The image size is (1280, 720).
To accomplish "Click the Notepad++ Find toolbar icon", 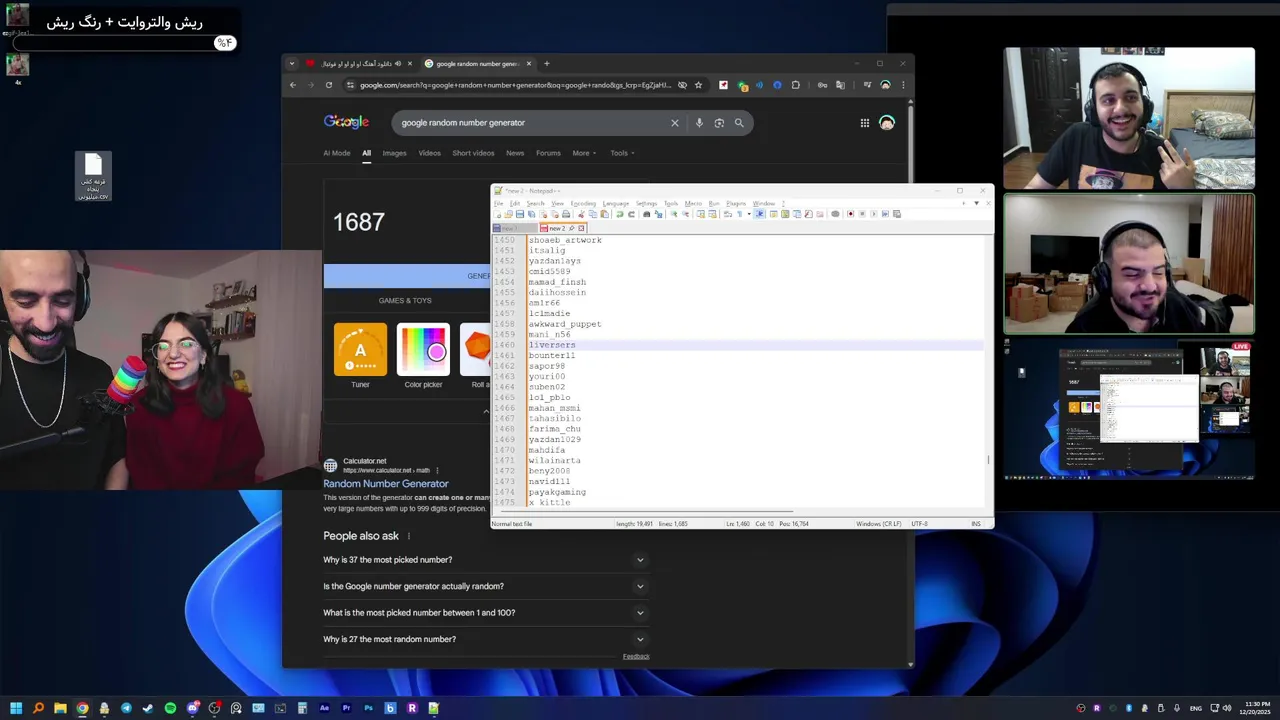I will point(647,214).
